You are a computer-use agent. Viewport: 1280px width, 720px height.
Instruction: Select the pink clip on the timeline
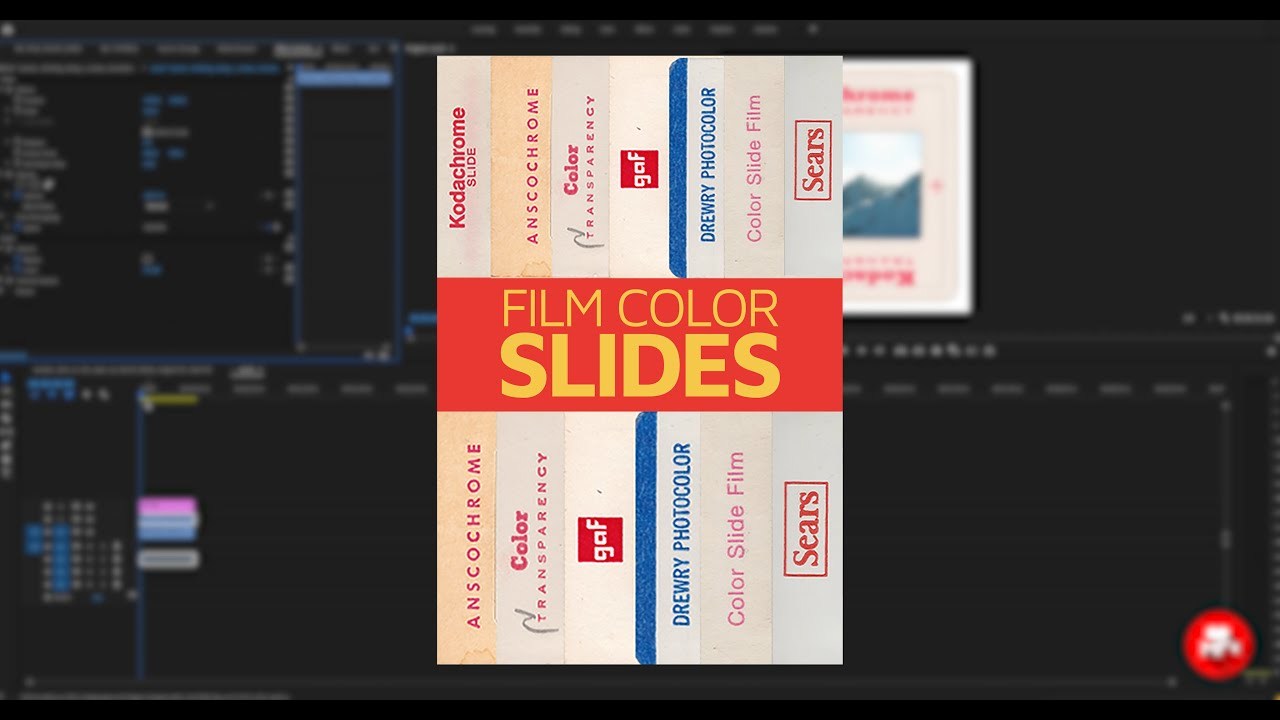(x=166, y=507)
